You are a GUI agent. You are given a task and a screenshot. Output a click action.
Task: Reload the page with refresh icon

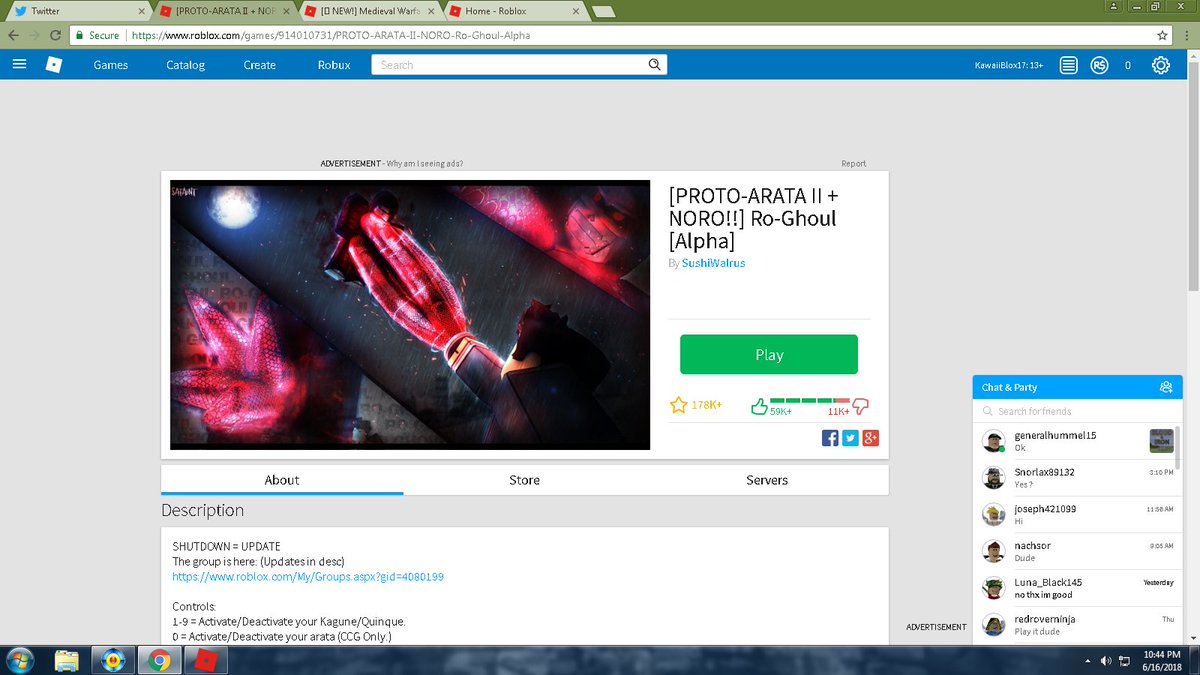tap(55, 35)
